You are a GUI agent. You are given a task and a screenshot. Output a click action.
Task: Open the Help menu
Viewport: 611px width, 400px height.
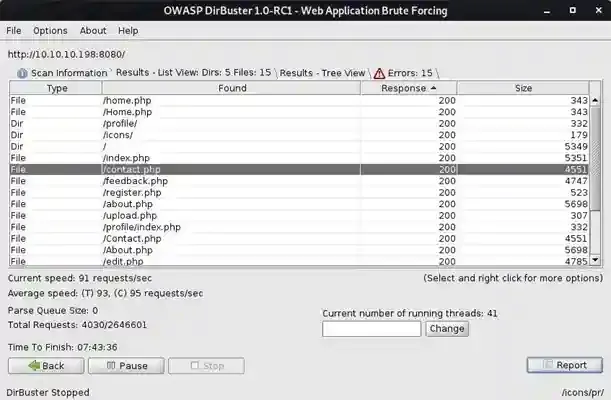coord(128,31)
